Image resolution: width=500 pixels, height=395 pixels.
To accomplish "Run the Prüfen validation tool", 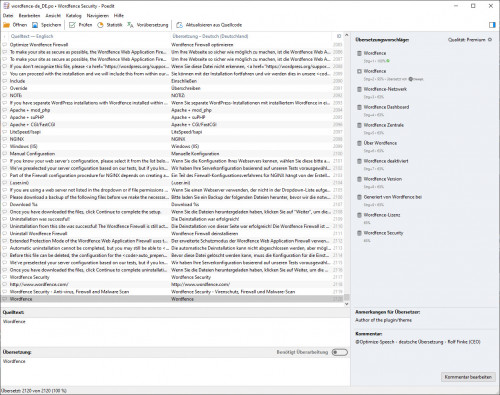I will [80, 25].
